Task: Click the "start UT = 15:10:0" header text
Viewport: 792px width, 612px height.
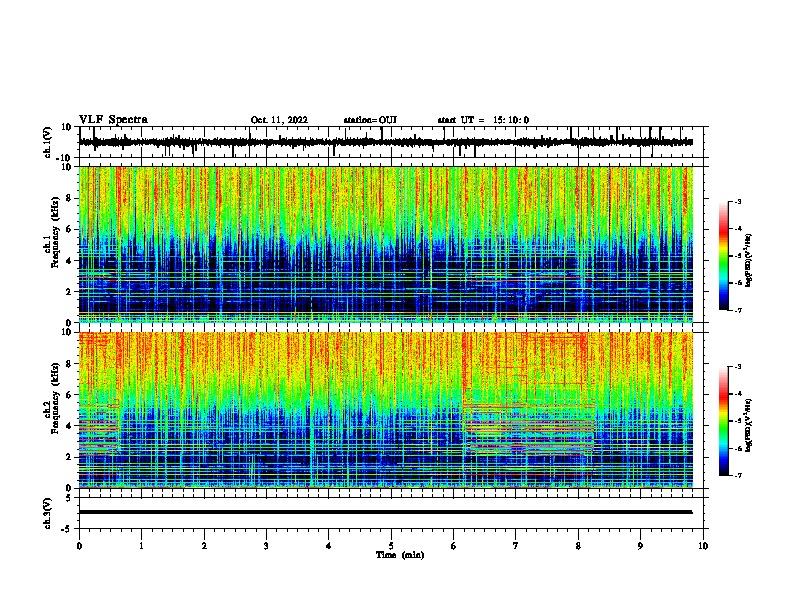Action: [483, 120]
